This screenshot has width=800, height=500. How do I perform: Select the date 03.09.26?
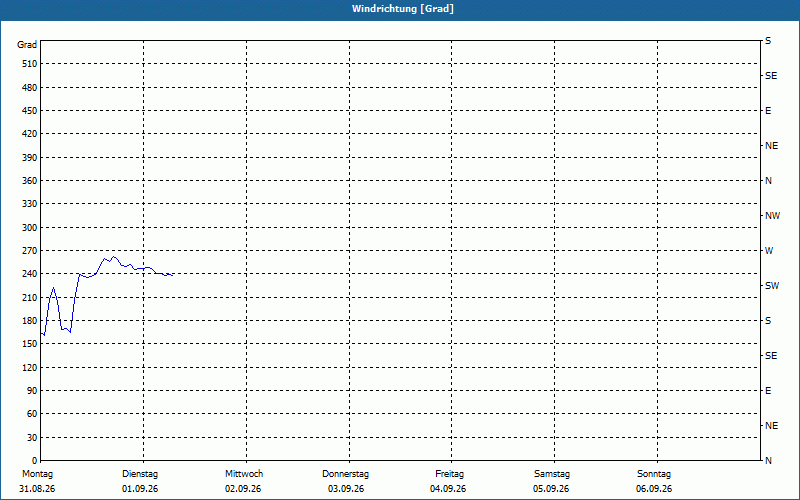[346, 489]
